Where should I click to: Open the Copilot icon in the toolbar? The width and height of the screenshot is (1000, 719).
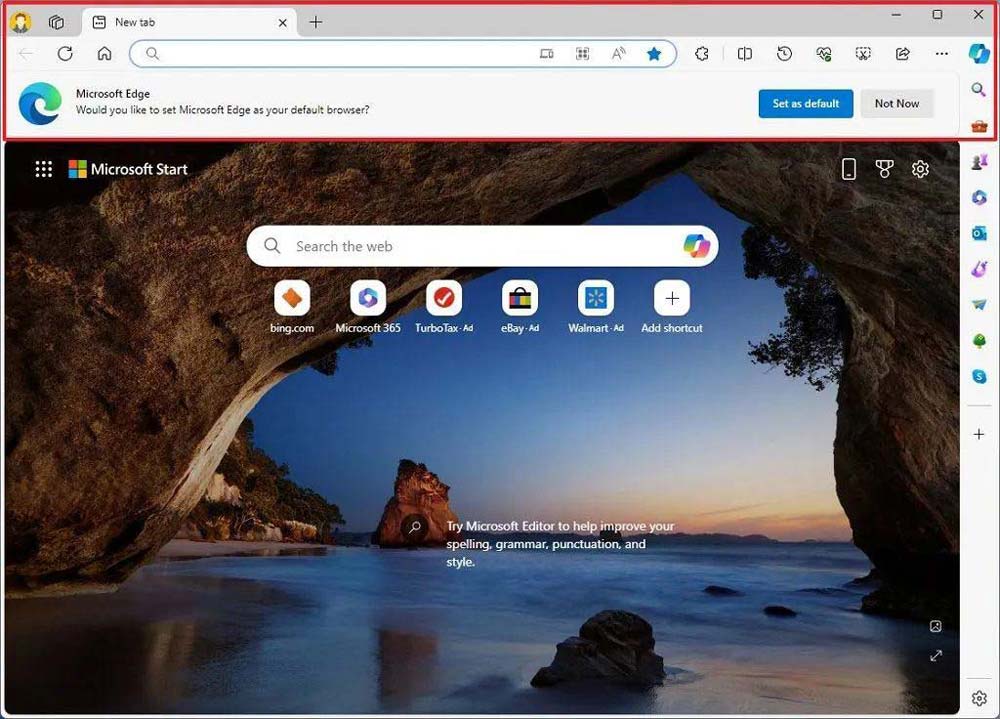click(x=979, y=54)
